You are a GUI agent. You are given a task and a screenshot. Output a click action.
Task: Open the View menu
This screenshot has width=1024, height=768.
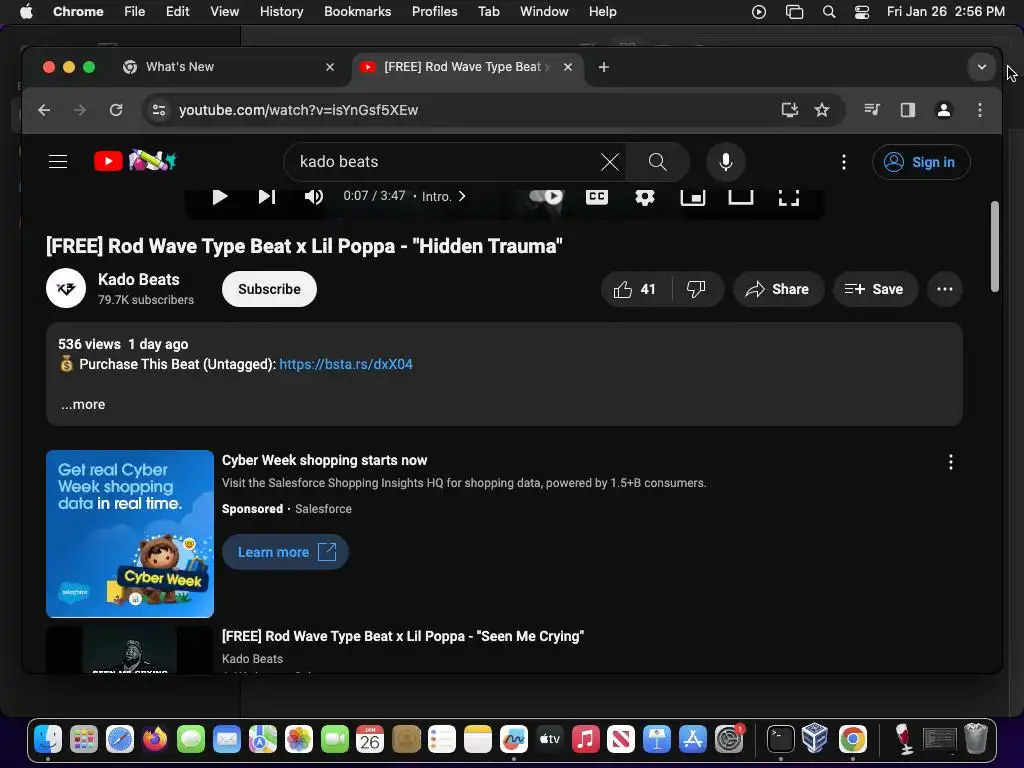[x=224, y=11]
